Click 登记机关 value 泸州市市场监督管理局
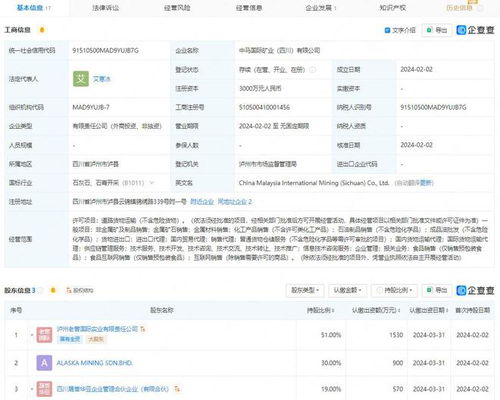This screenshot has width=500, height=400. tap(268, 164)
